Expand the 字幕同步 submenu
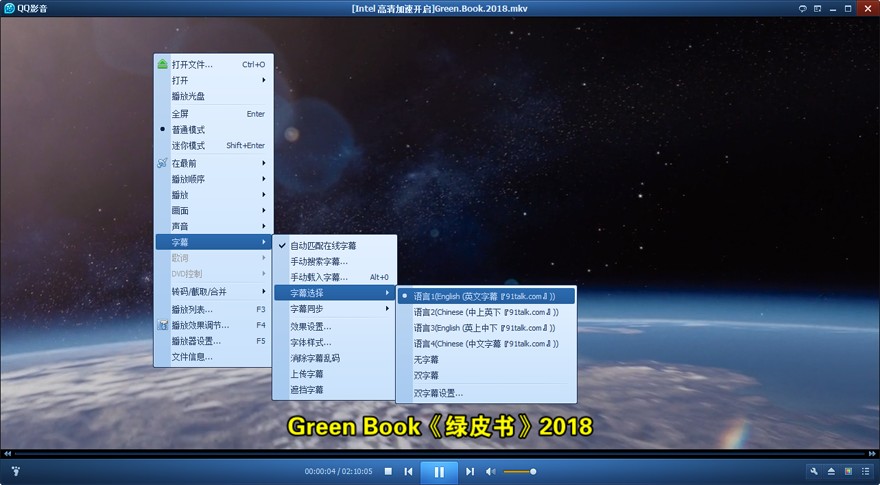 [x=334, y=309]
